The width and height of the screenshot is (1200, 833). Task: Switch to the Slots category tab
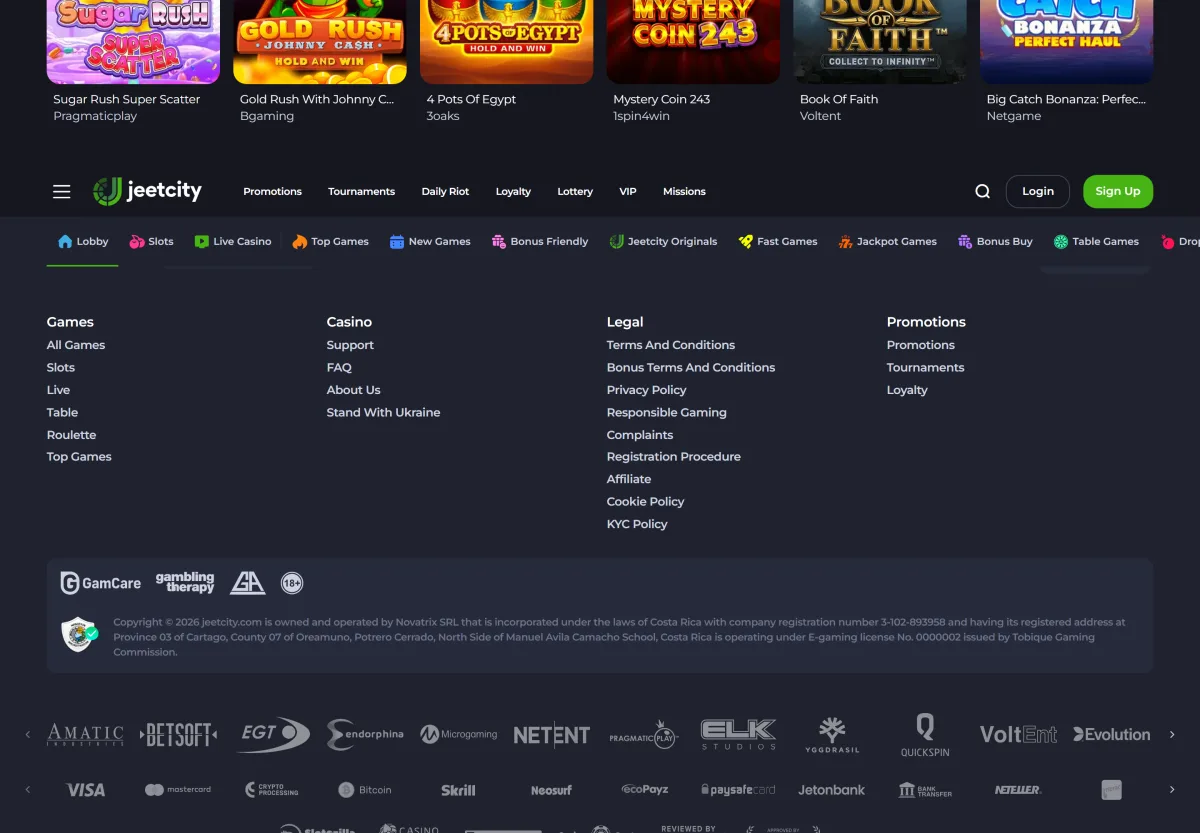pyautogui.click(x=151, y=241)
